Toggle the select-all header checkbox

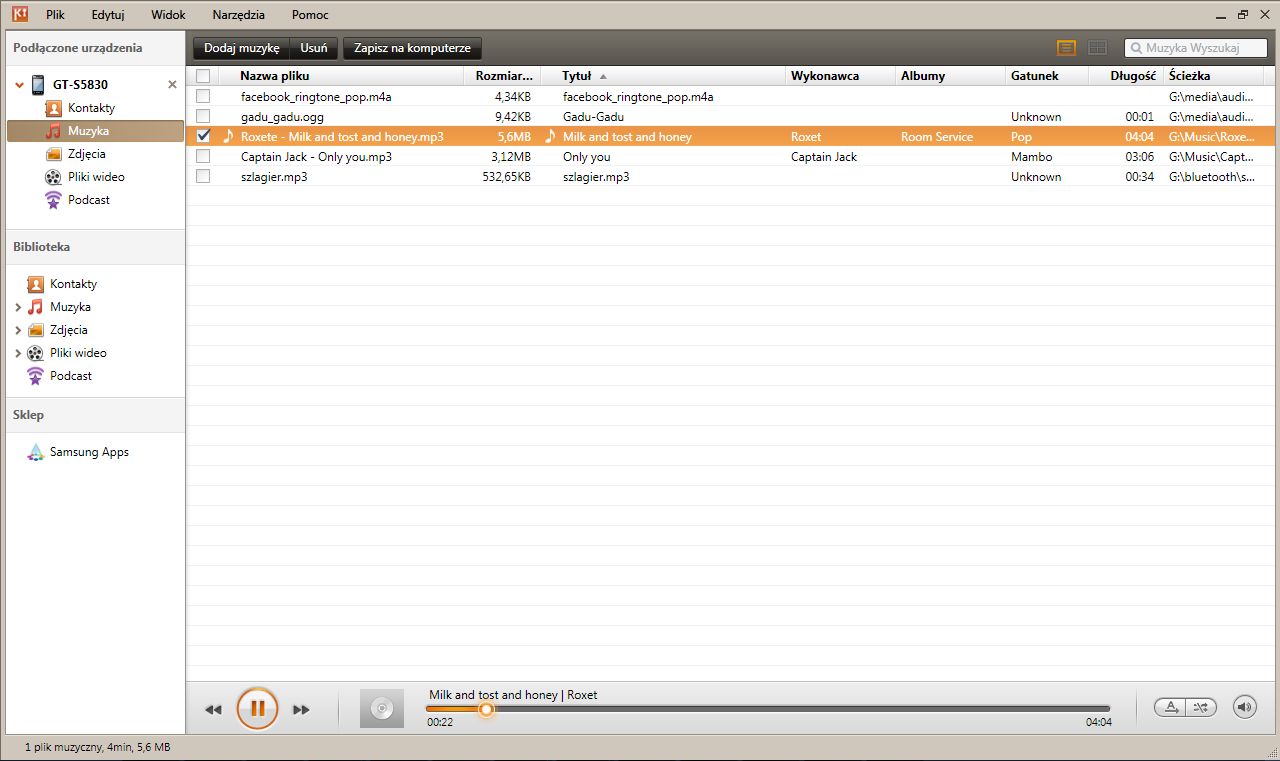tap(203, 76)
